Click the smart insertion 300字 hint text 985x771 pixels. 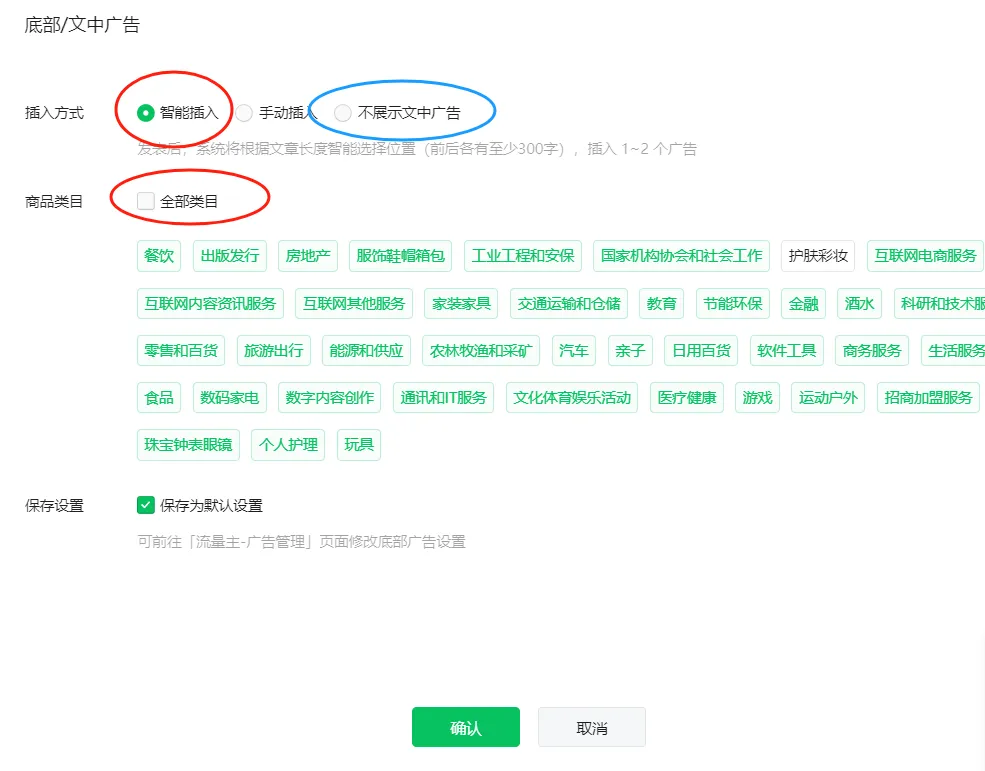pos(417,149)
